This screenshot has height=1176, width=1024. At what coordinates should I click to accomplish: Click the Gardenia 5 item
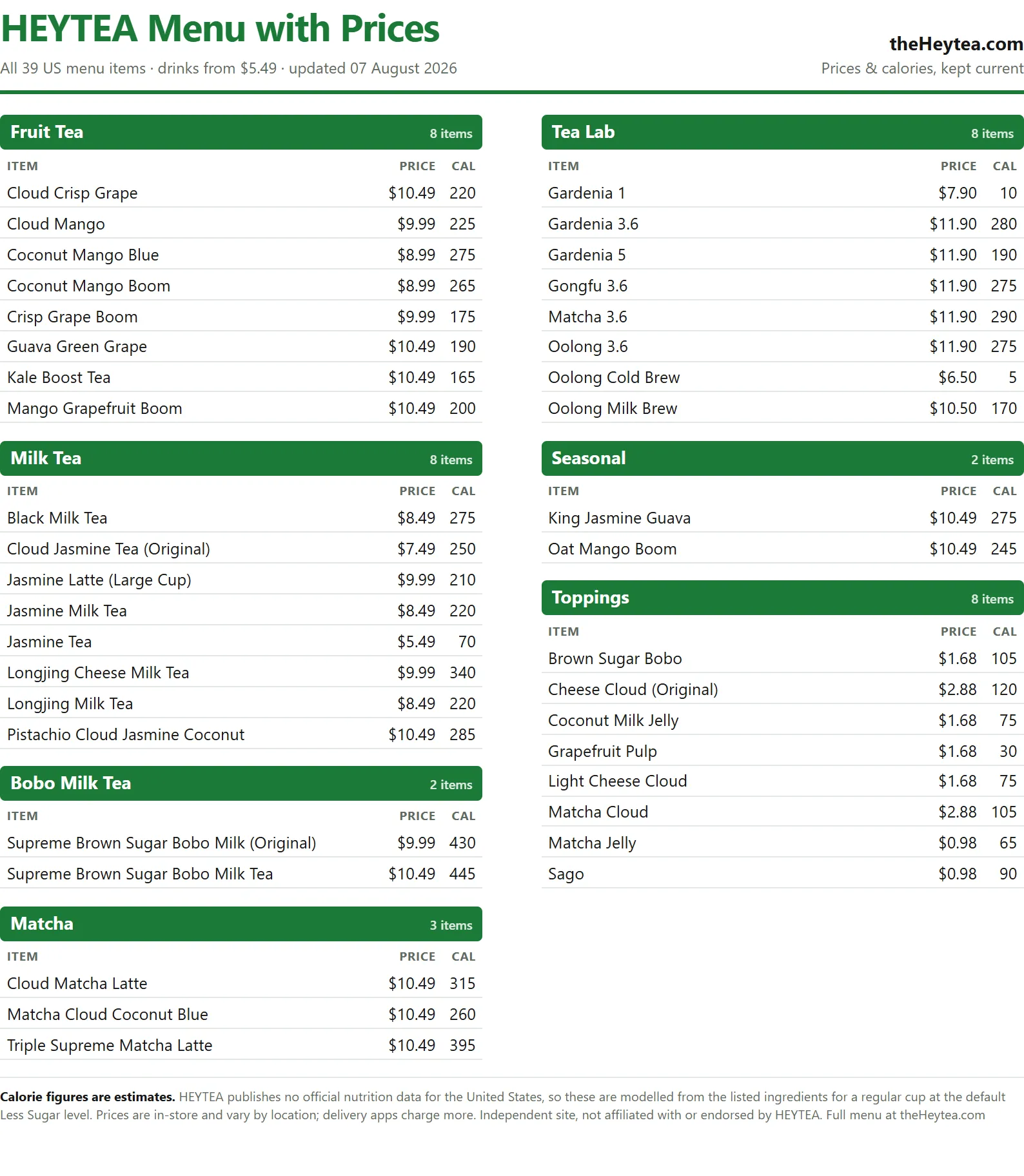point(782,255)
